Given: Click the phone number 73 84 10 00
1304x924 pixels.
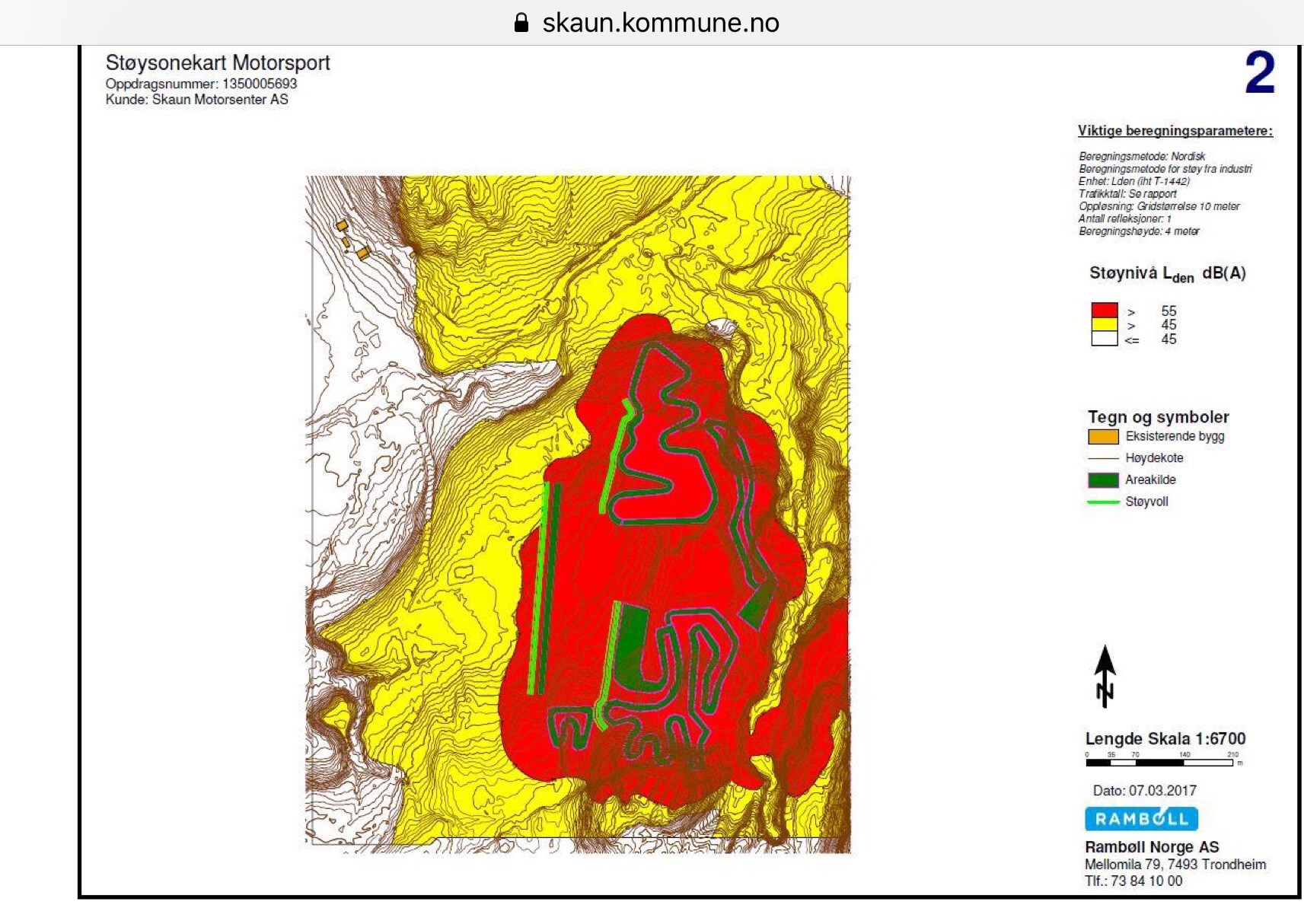Looking at the screenshot, I should [x=1146, y=881].
